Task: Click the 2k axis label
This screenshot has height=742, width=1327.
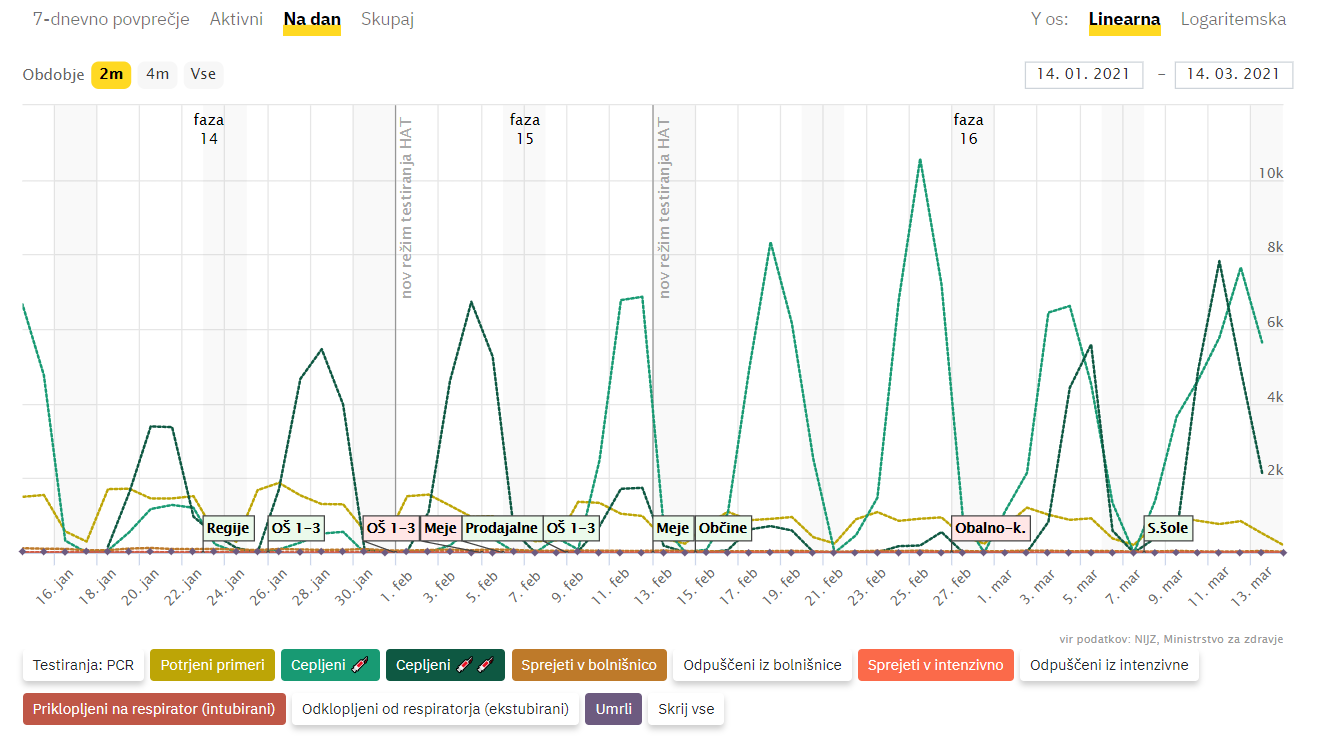Action: (1274, 471)
